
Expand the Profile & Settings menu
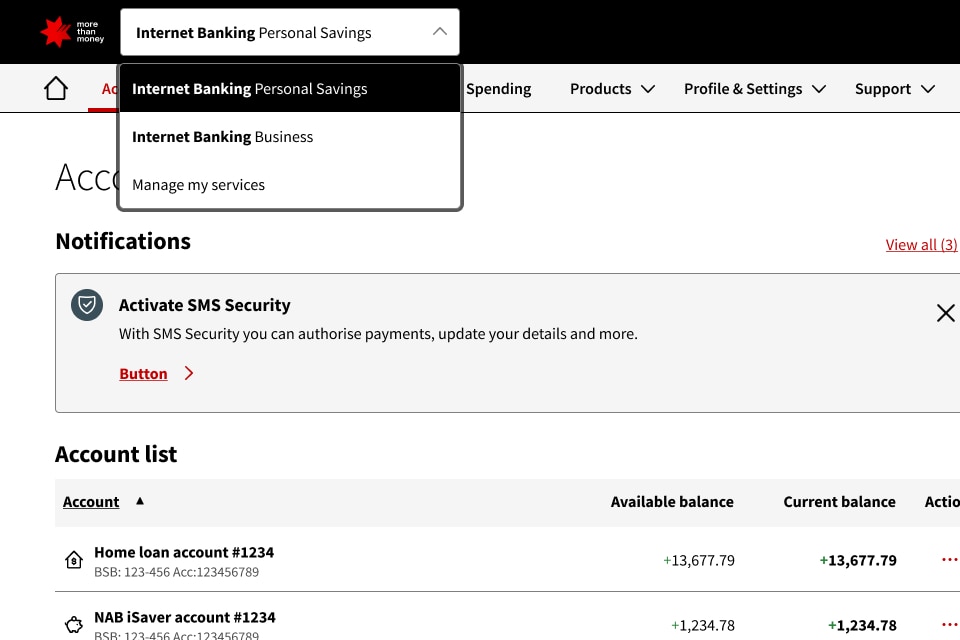pos(754,89)
